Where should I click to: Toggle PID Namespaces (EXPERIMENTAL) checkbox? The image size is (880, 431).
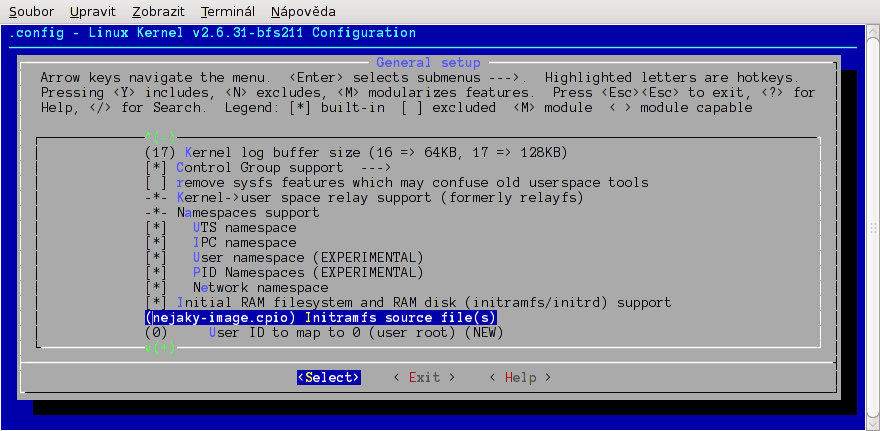pyautogui.click(x=156, y=273)
